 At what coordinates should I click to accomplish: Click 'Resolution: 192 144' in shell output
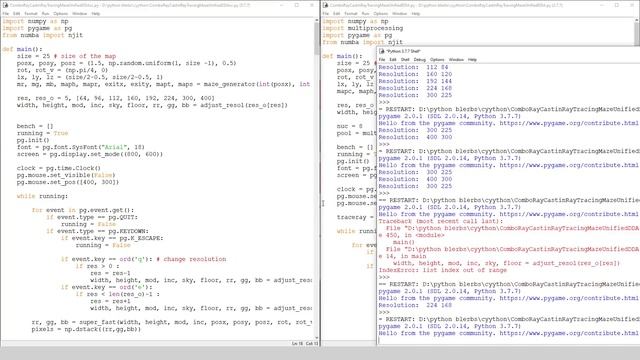click(x=415, y=81)
